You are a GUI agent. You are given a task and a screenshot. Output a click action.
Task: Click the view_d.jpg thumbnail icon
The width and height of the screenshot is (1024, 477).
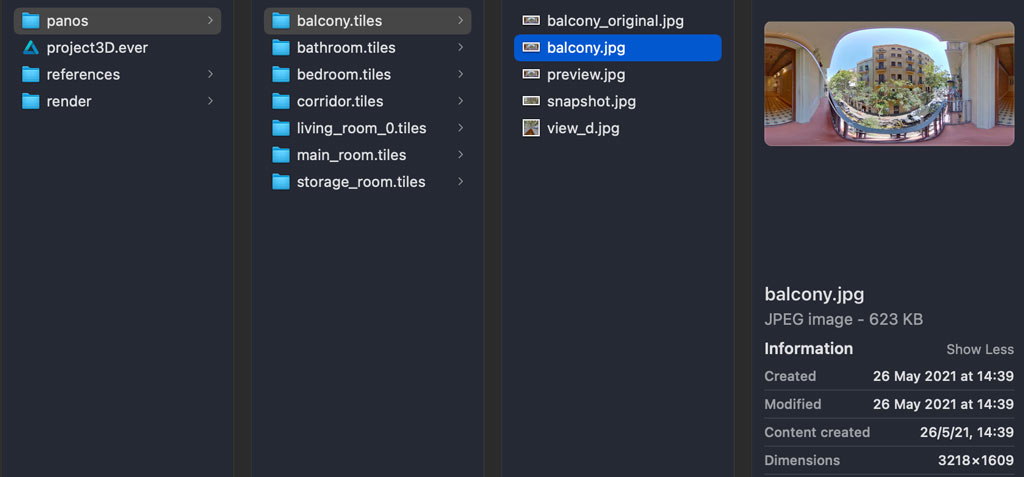(531, 128)
